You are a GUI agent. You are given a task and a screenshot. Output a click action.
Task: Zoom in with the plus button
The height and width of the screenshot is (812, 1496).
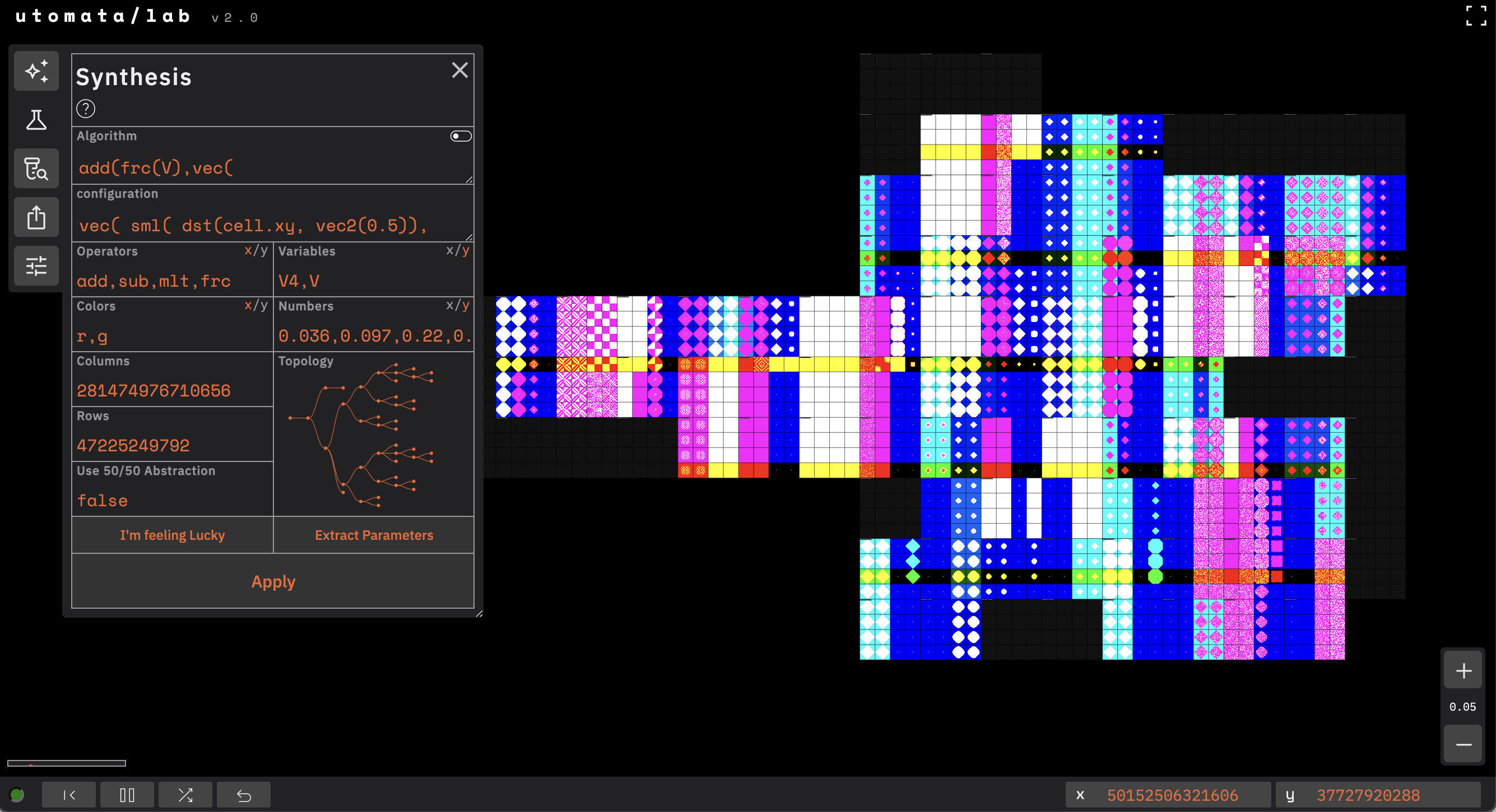(1463, 670)
